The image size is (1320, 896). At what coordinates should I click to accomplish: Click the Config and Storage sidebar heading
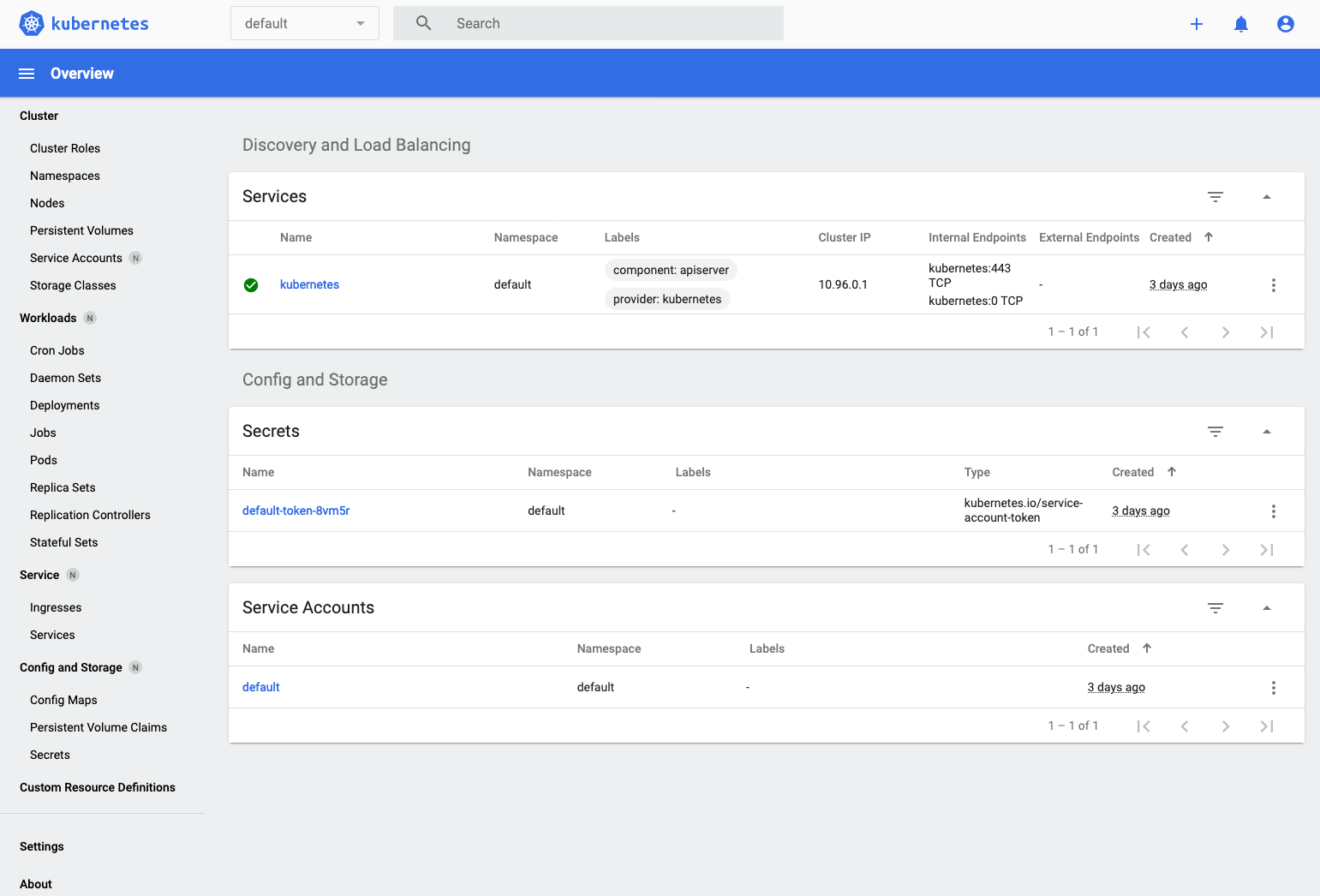(x=71, y=667)
